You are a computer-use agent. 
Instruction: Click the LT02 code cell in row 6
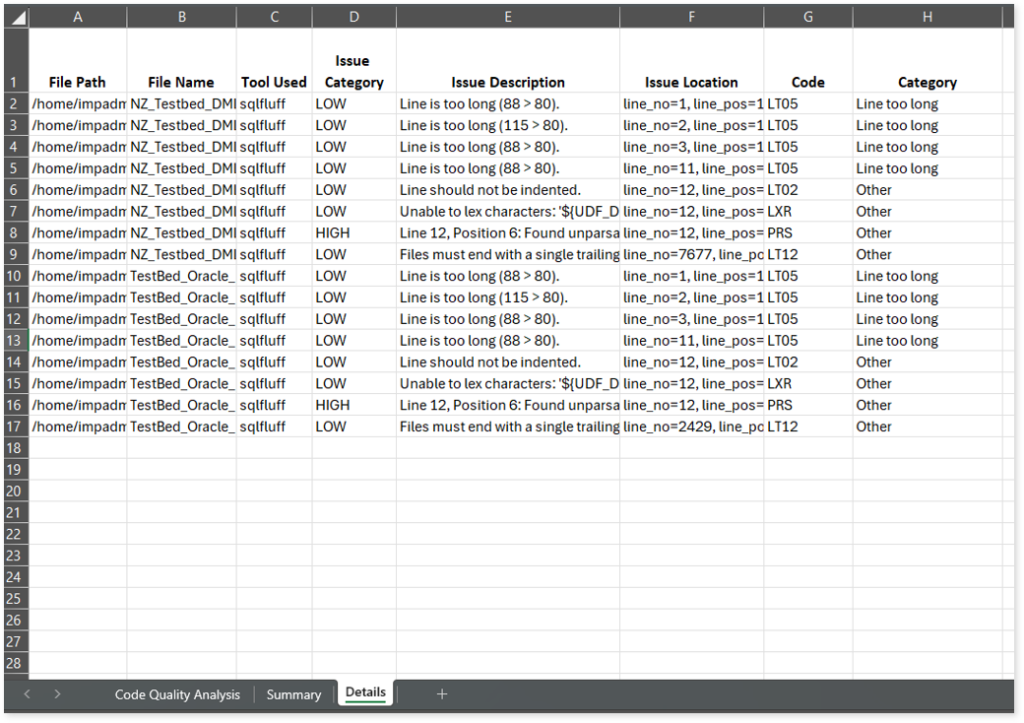808,190
